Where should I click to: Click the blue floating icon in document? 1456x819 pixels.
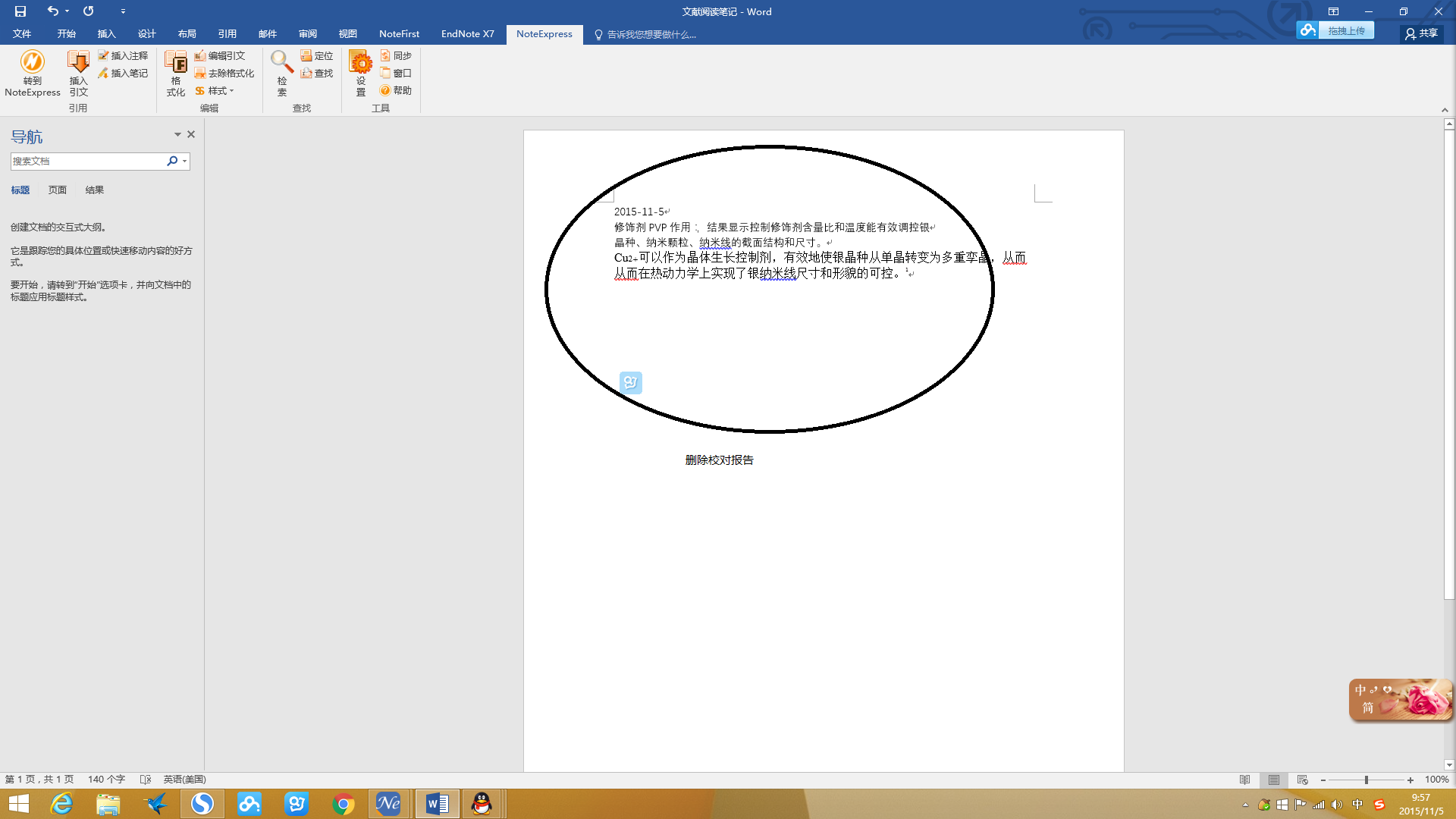pyautogui.click(x=631, y=383)
